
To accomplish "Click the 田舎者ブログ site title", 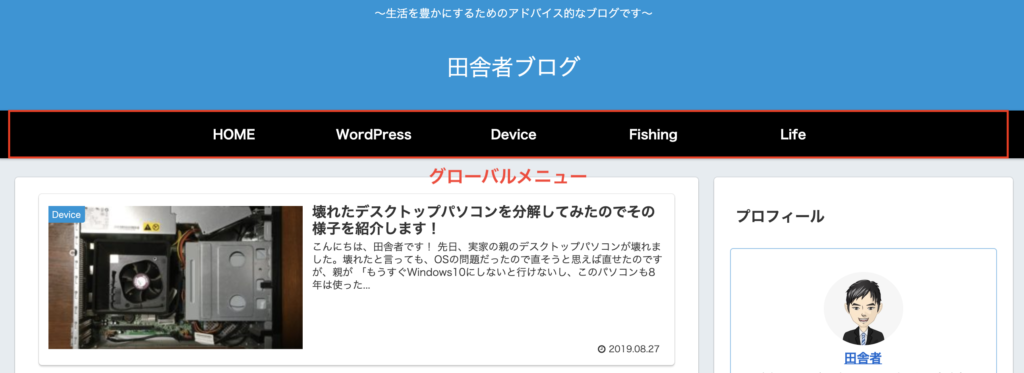I will coord(513,67).
